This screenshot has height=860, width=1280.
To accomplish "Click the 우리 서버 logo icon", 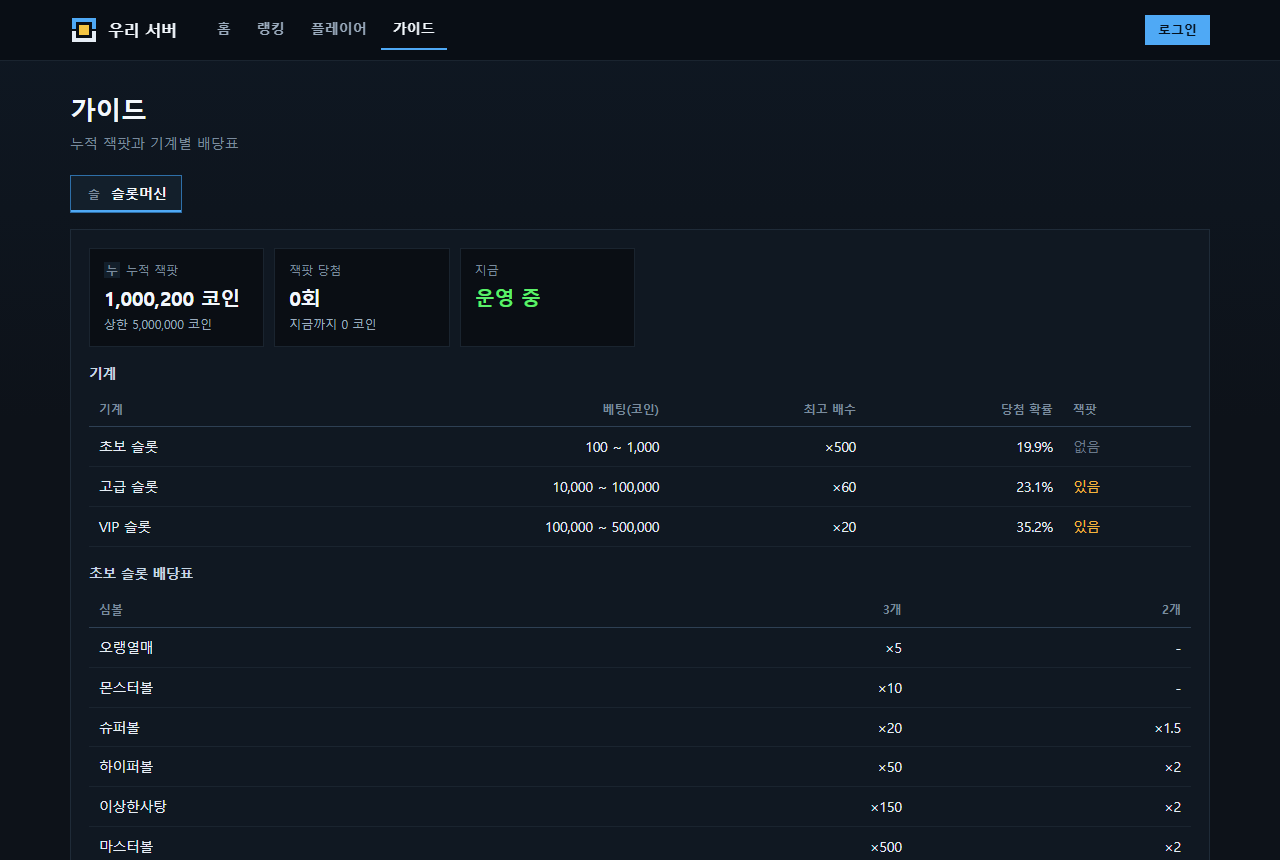I will click(x=84, y=30).
